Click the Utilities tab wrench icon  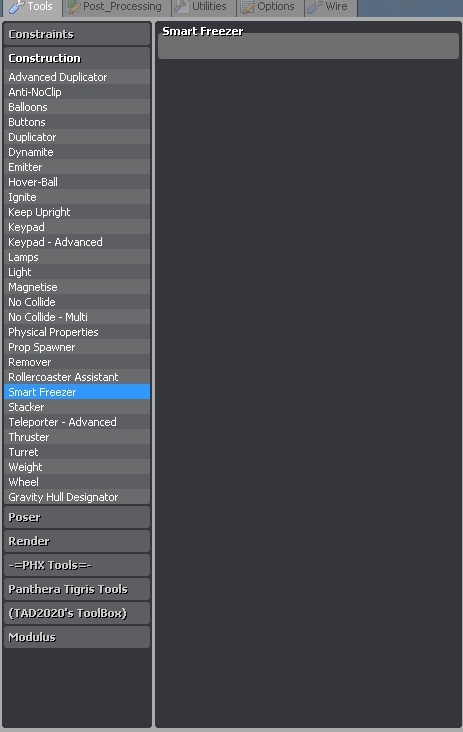tap(182, 7)
